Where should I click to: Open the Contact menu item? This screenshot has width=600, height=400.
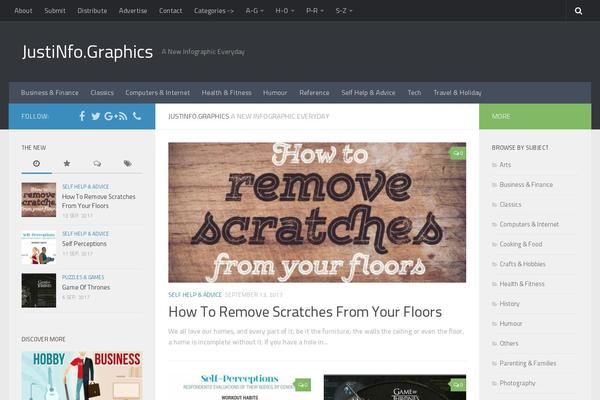(170, 11)
